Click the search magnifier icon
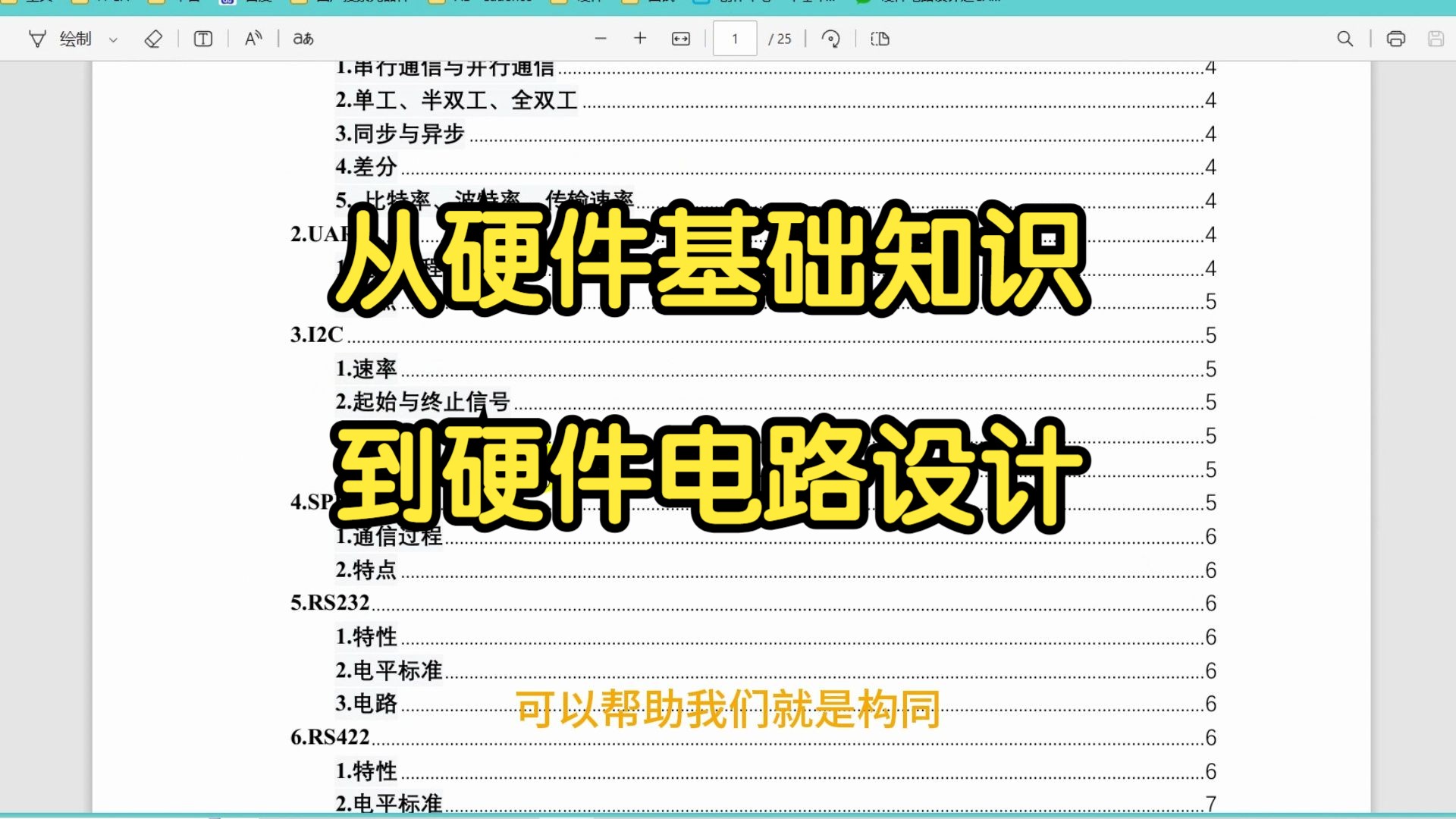 coord(1345,39)
